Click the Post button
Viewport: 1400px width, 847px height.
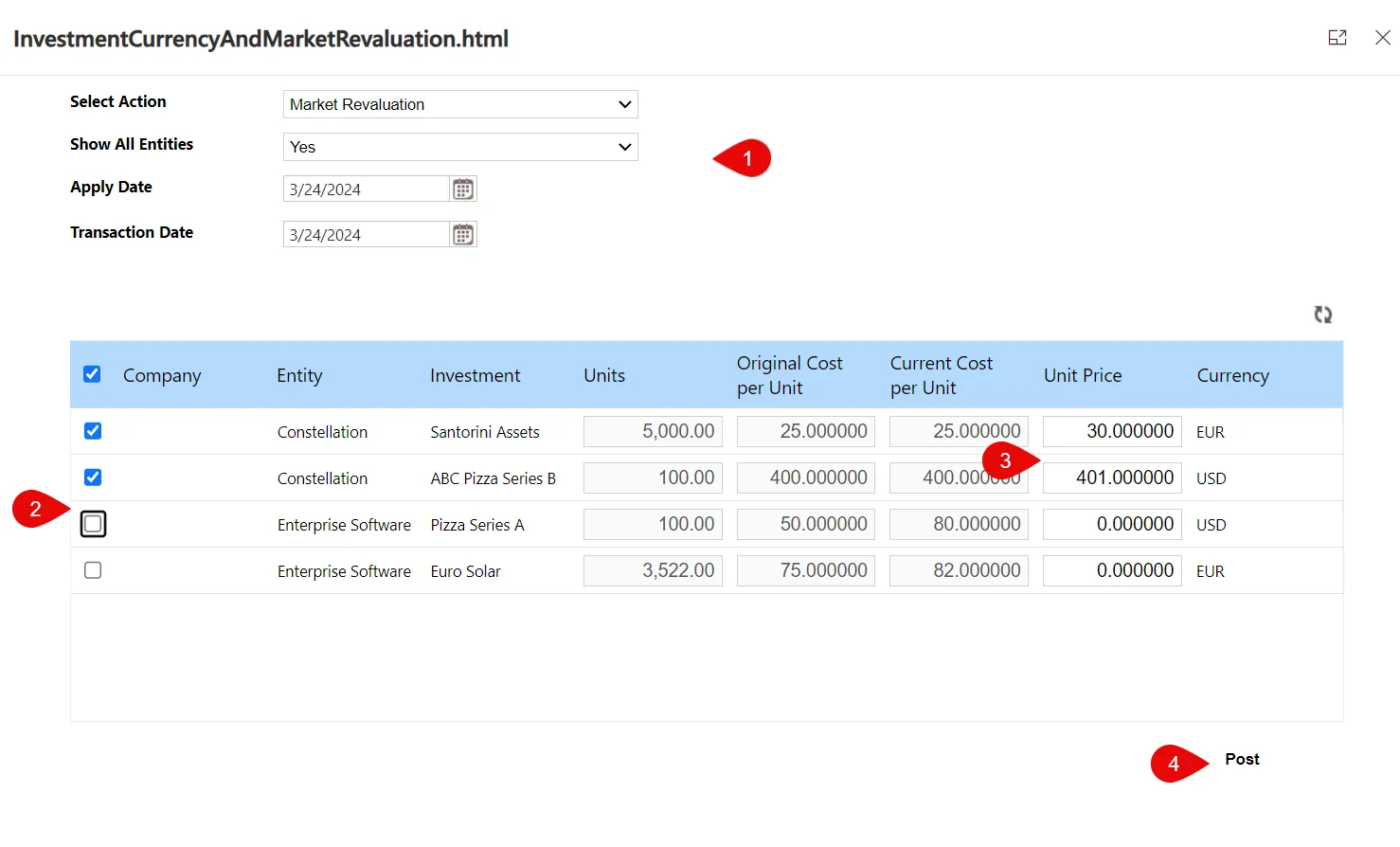click(1242, 759)
